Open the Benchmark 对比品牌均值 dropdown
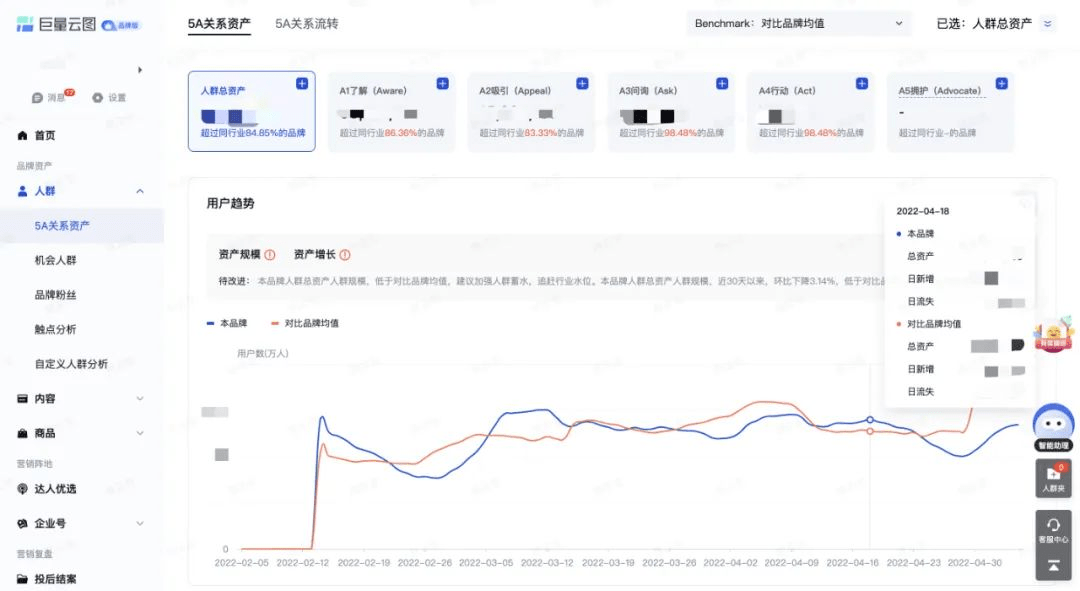This screenshot has width=1080, height=591. (798, 23)
